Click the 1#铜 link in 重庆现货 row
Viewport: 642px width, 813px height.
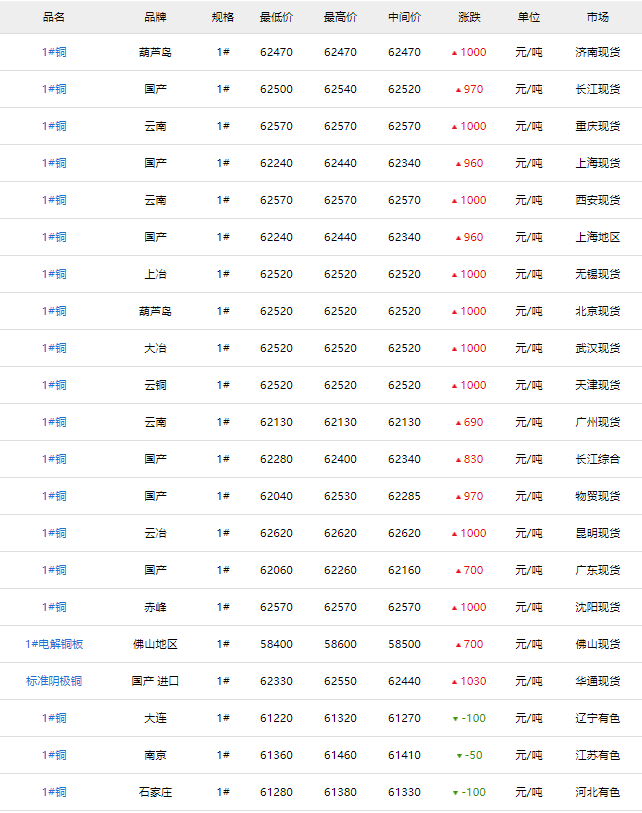pos(54,126)
